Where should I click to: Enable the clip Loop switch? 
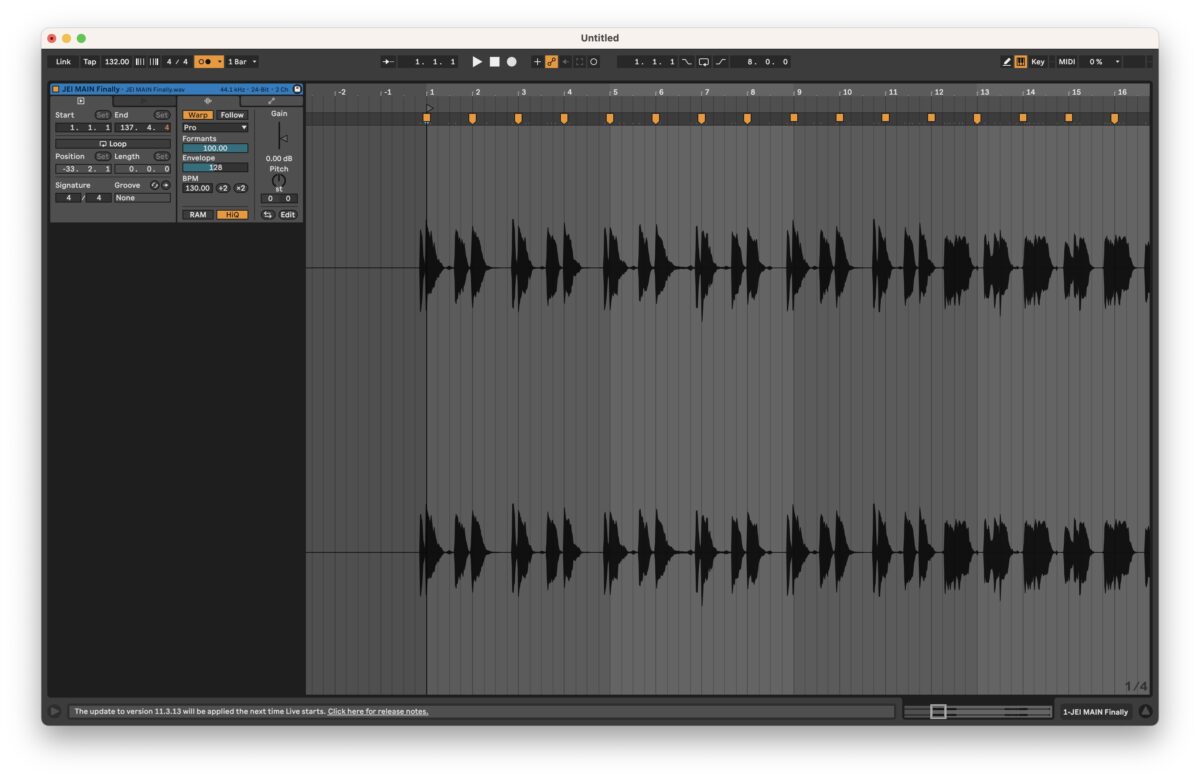pos(112,144)
